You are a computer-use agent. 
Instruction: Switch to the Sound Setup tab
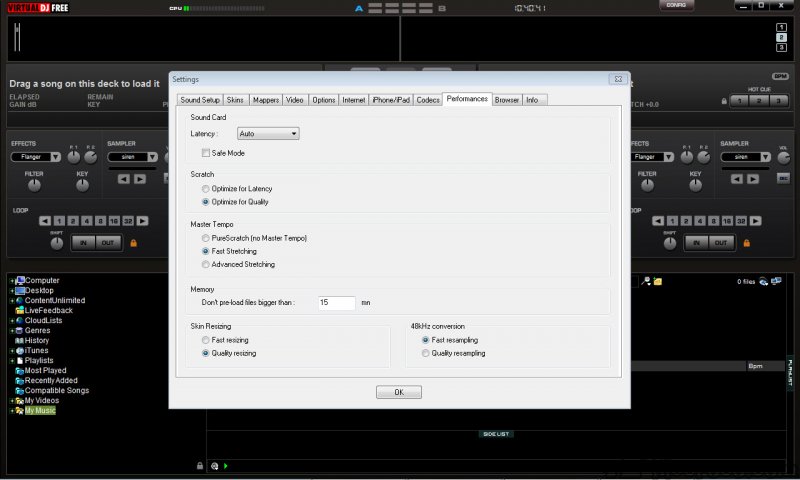[x=200, y=100]
